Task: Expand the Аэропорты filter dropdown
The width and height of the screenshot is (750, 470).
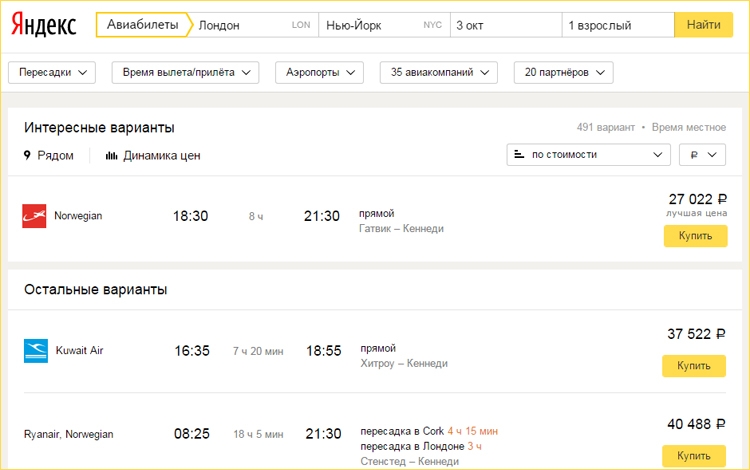Action: click(x=320, y=73)
